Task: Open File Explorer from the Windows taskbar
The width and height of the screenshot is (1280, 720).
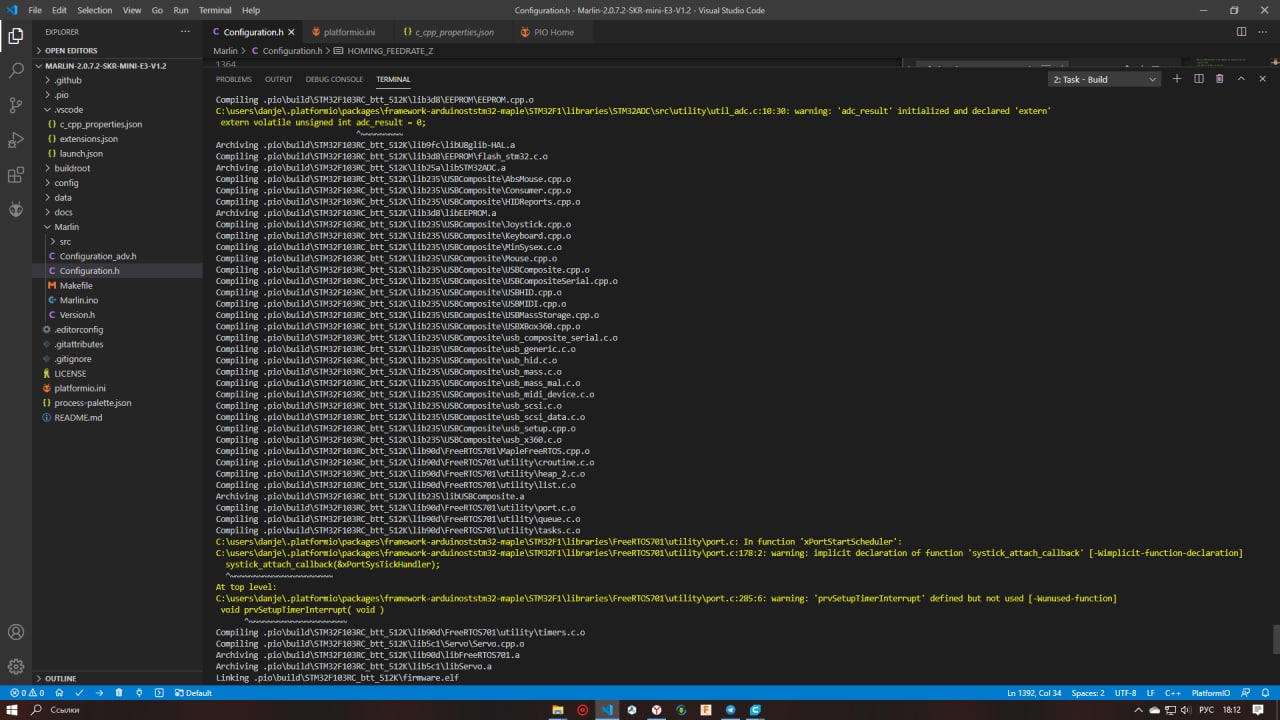Action: click(x=558, y=709)
